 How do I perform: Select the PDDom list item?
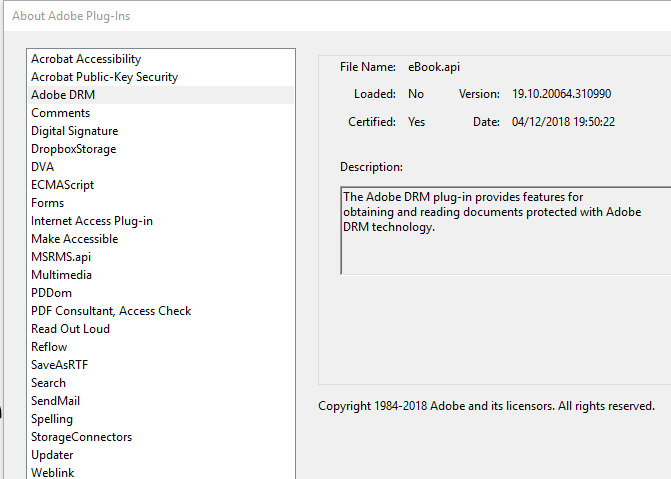51,293
